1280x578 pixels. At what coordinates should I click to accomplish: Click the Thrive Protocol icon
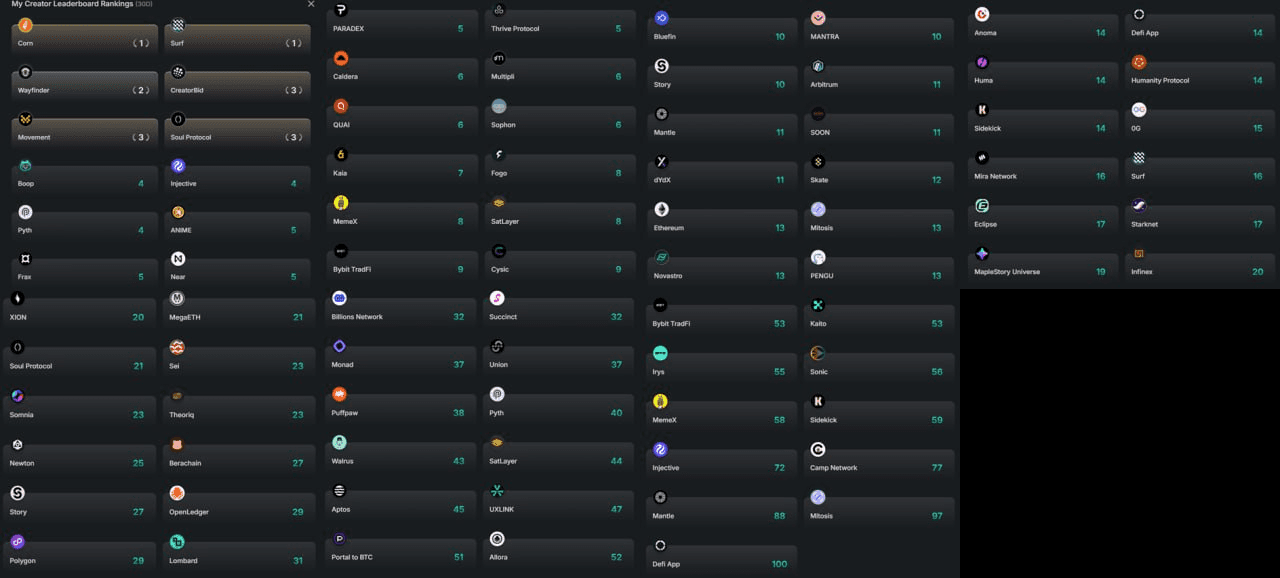pos(499,10)
